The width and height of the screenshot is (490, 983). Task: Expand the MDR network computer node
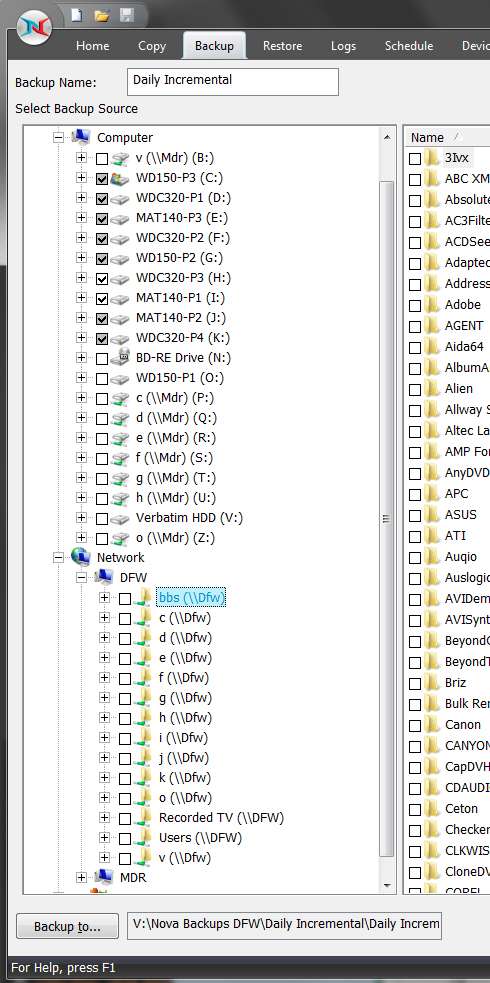pos(81,878)
